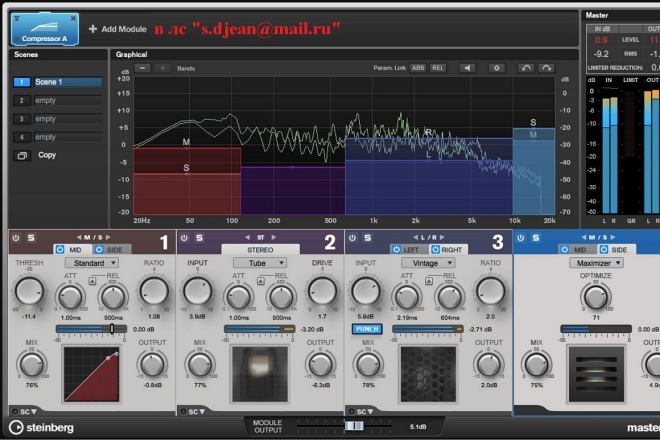Click the THRESH knob in band 1
660x440 pixels.
pyautogui.click(x=29, y=291)
